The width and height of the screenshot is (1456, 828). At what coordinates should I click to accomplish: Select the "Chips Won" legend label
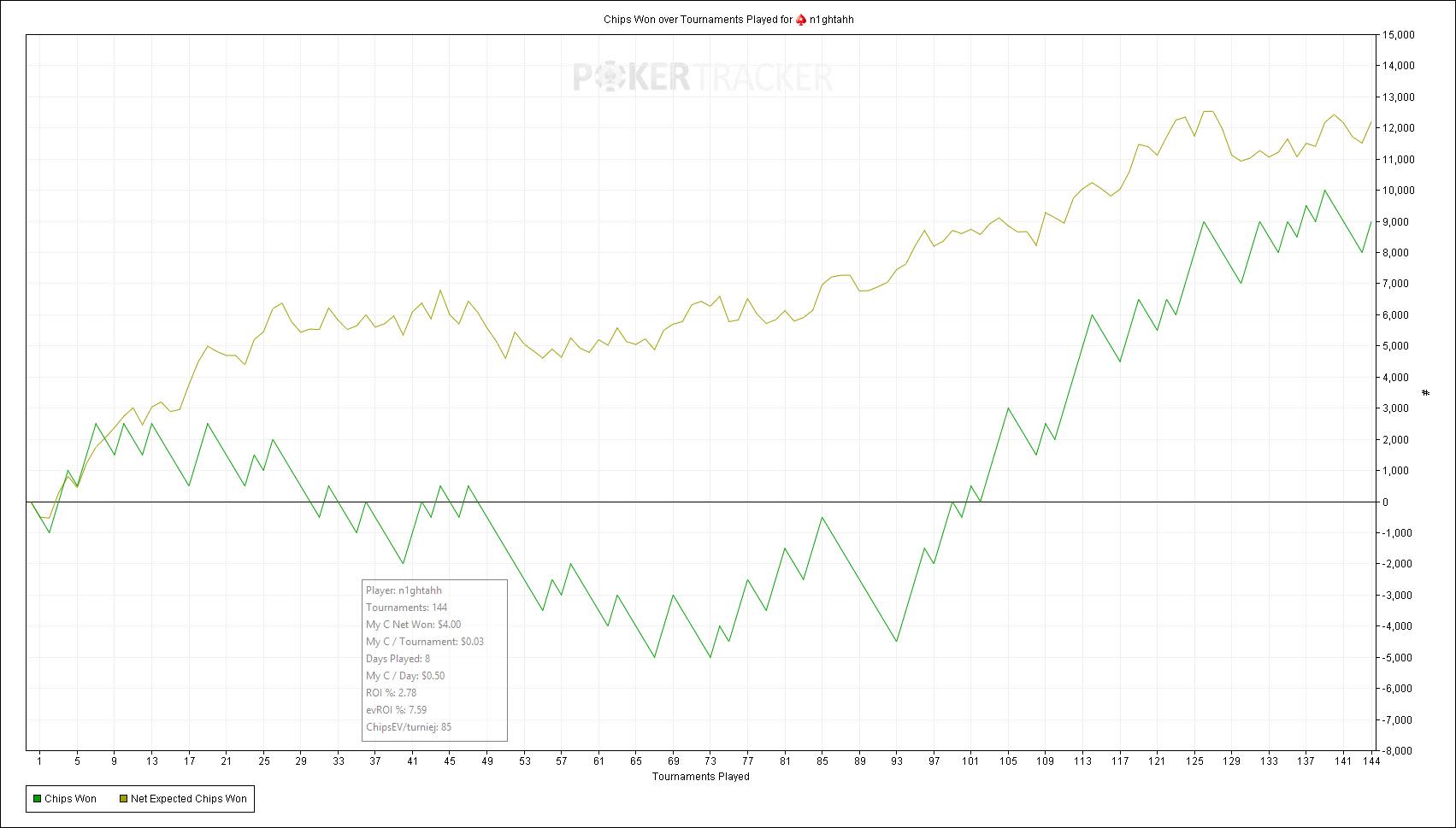(70, 799)
